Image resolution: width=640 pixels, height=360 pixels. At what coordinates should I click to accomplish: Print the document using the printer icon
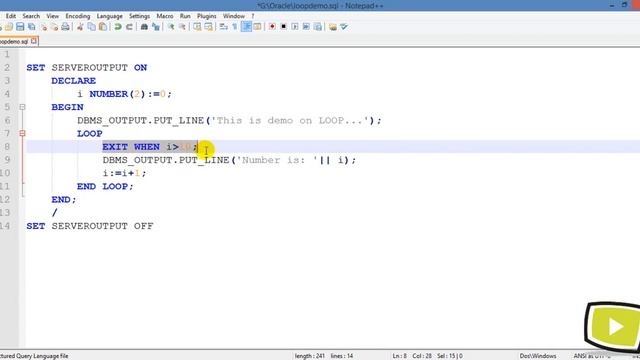click(65, 27)
